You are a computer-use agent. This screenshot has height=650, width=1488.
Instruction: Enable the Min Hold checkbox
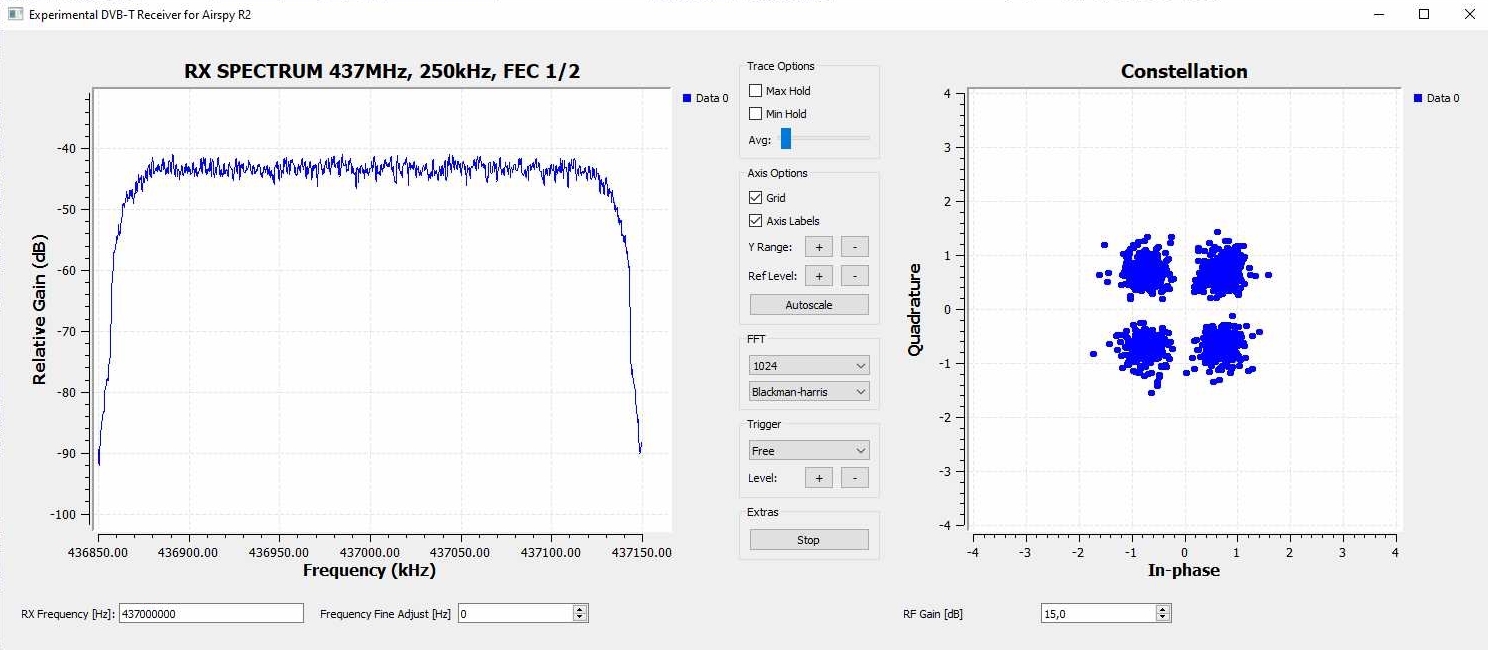coord(756,114)
